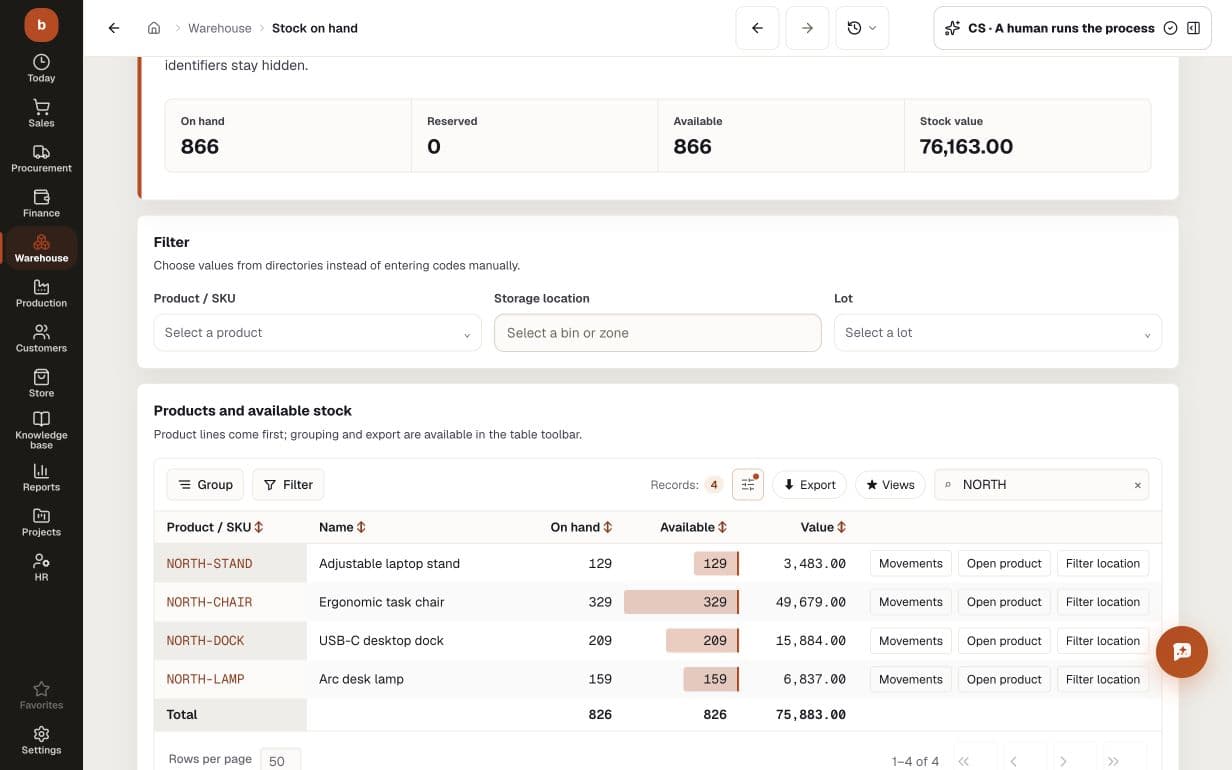Open the table Filter button
This screenshot has height=770, width=1232.
[x=288, y=485]
